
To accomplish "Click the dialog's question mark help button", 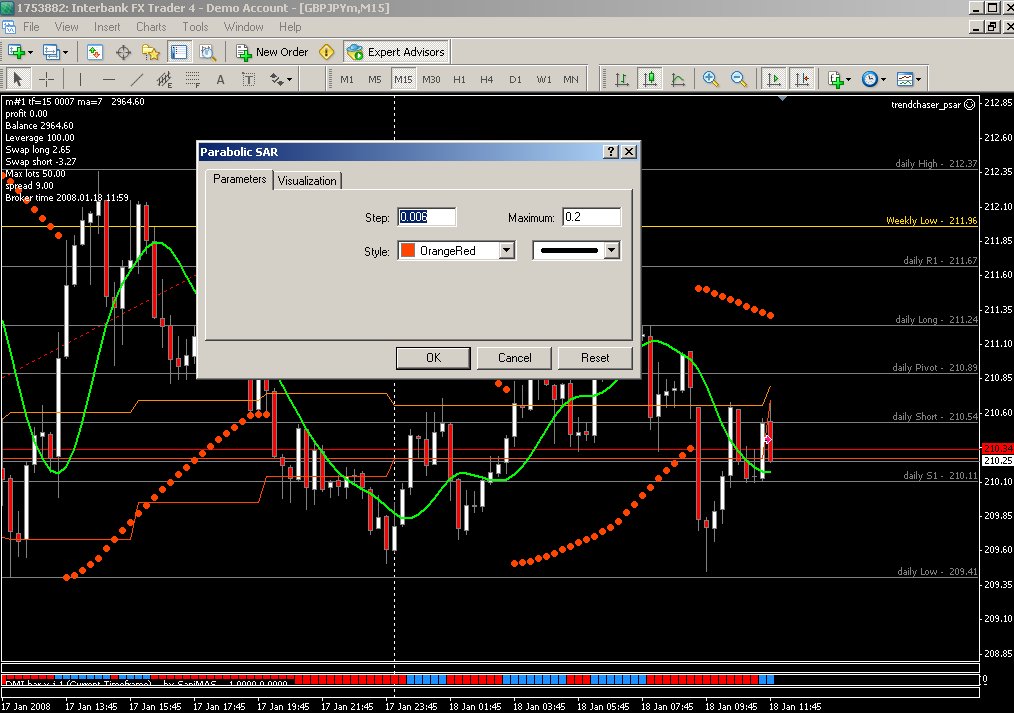I will pyautogui.click(x=611, y=152).
